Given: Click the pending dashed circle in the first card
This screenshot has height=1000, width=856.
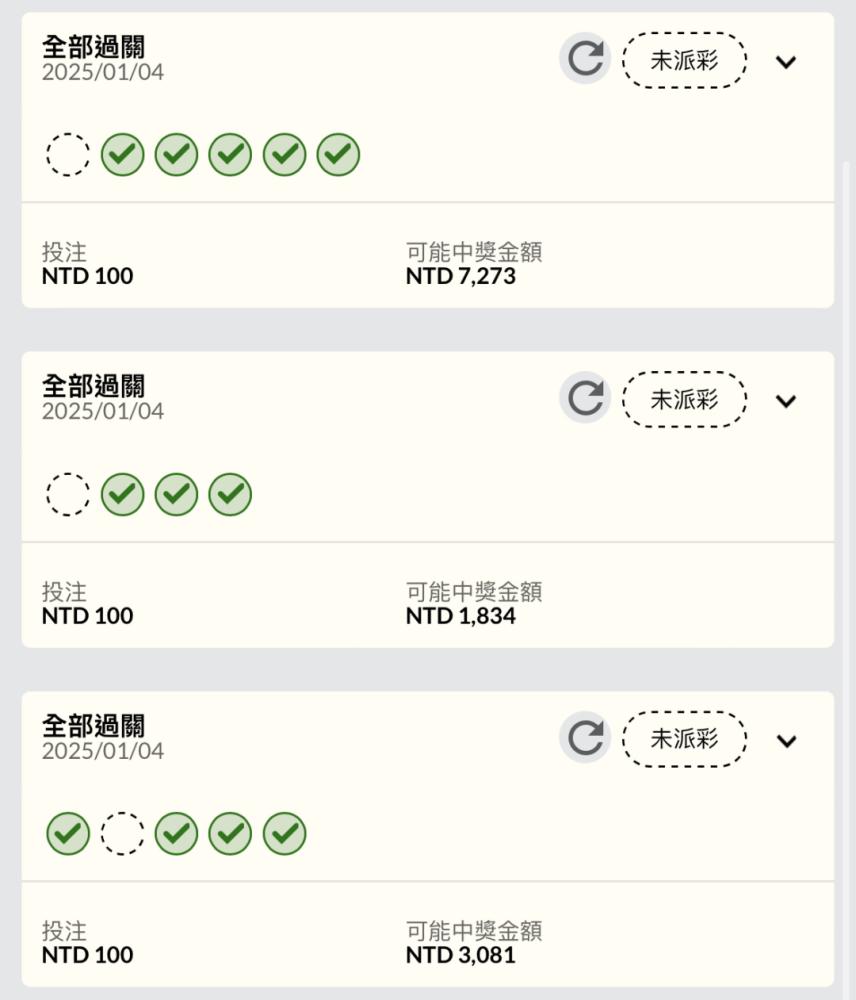Looking at the screenshot, I should click(68, 154).
